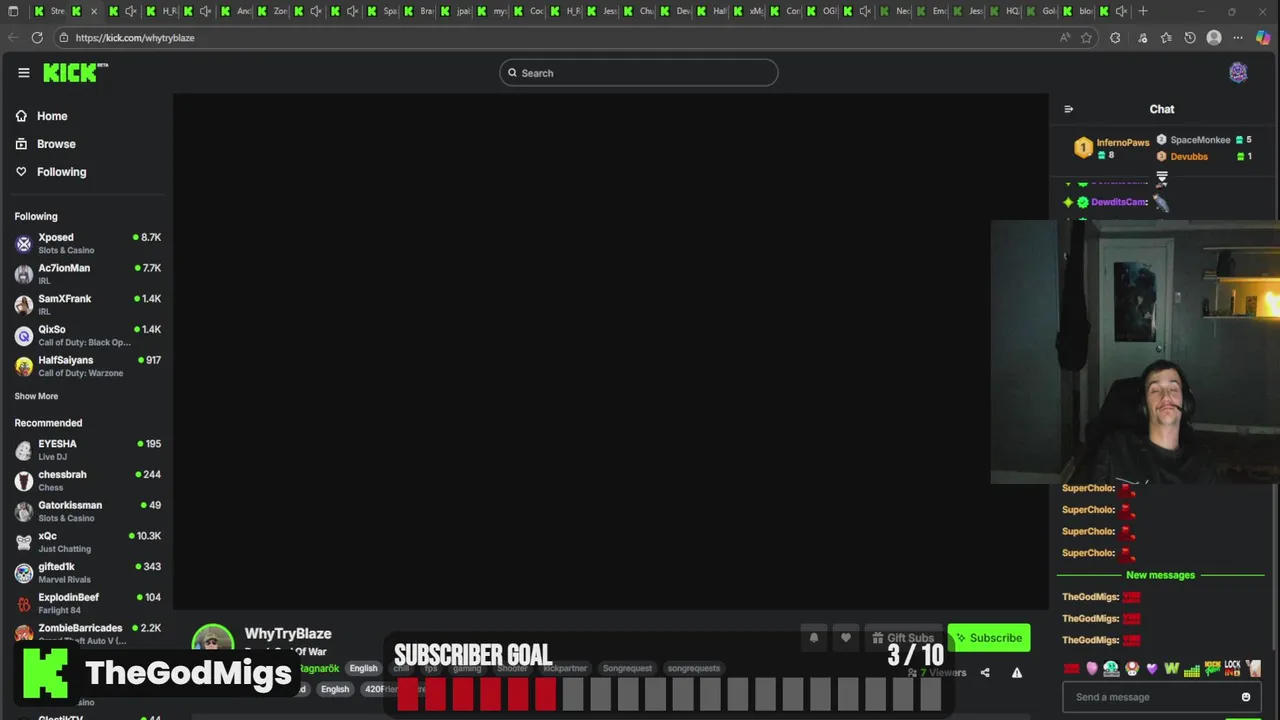Viewport: 1280px width, 720px height.
Task: Click the Songrequest tag
Action: 627,668
